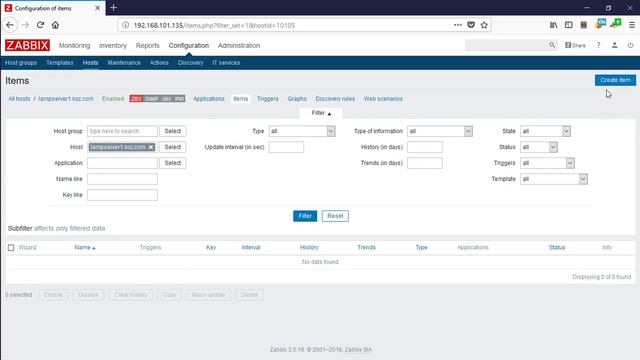Open the Monitoring menu

click(x=74, y=45)
